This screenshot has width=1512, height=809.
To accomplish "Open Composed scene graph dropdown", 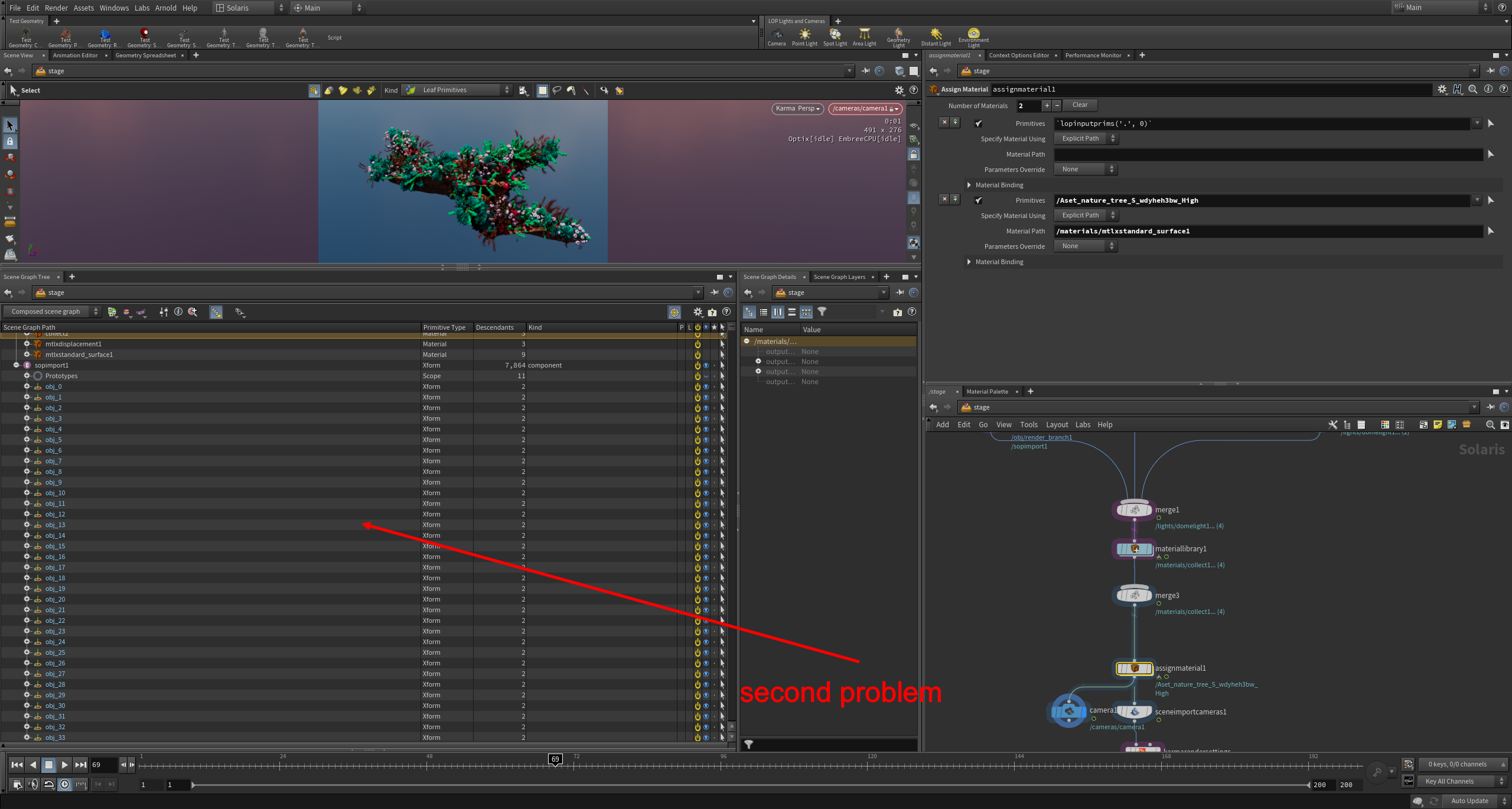I will point(52,311).
